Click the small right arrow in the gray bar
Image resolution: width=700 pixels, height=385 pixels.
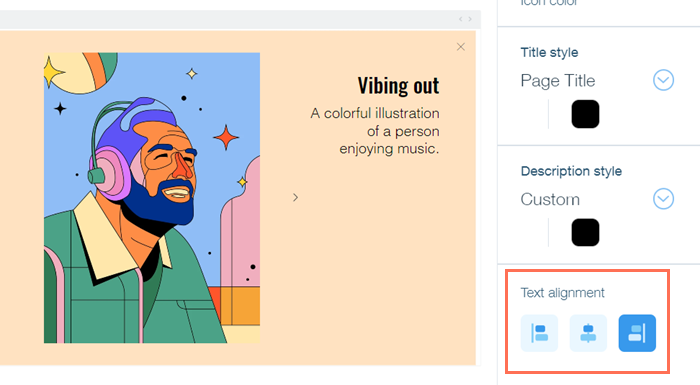(470, 19)
